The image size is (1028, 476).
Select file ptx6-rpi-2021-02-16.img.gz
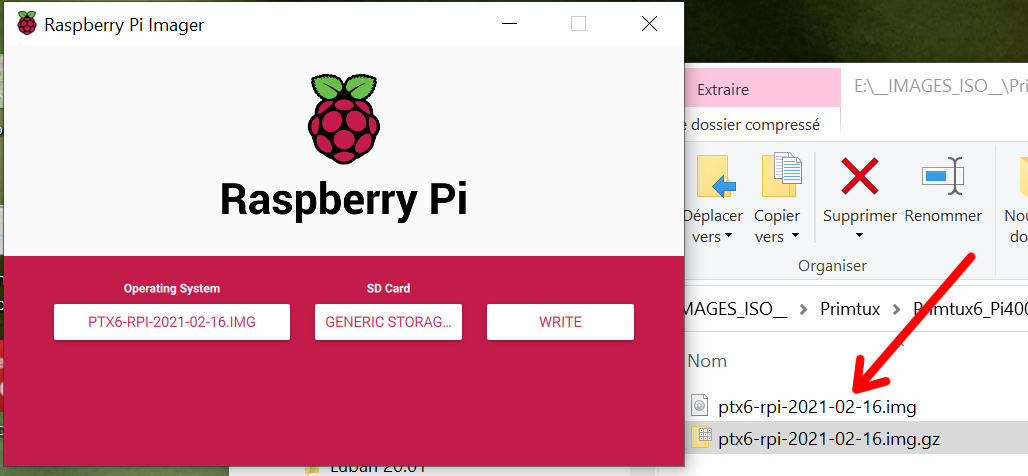[x=829, y=438]
